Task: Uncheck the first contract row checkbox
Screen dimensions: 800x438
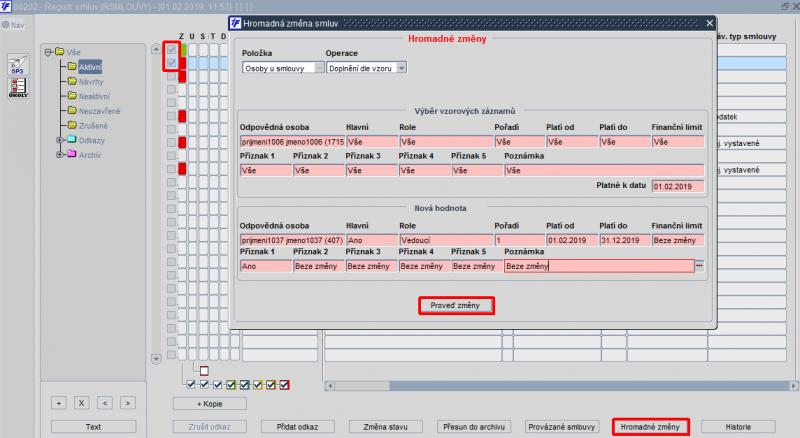Action: tap(171, 50)
